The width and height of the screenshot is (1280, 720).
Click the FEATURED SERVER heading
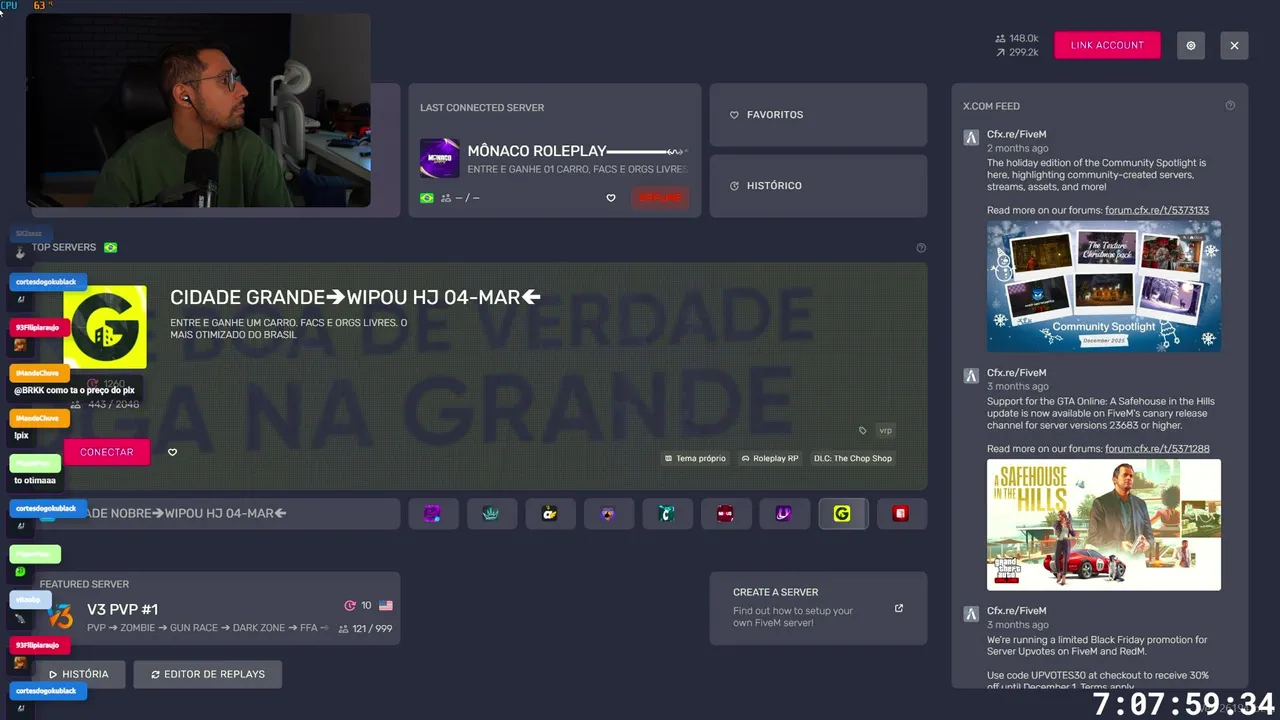coord(84,584)
